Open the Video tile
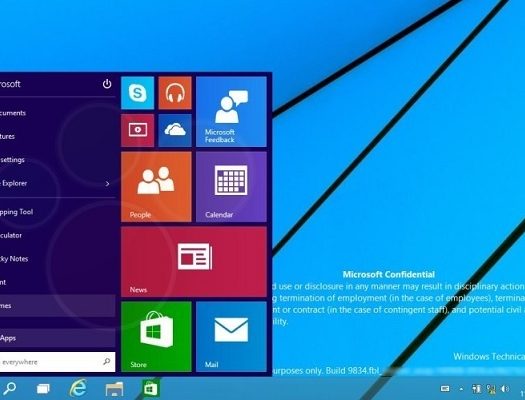Viewport: 525px width, 400px height. 138,130
